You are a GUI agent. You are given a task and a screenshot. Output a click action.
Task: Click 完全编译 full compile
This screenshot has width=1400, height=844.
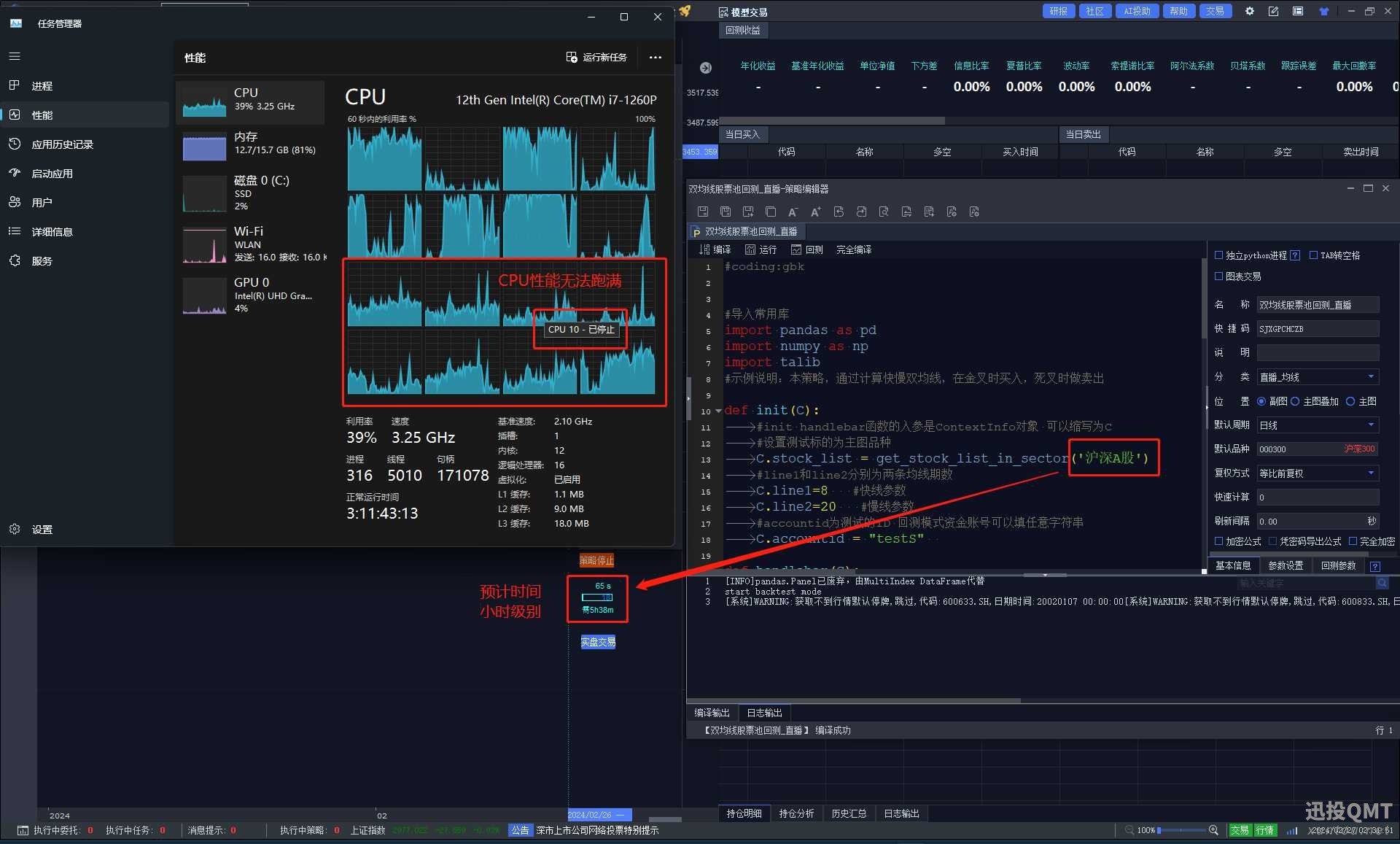854,249
